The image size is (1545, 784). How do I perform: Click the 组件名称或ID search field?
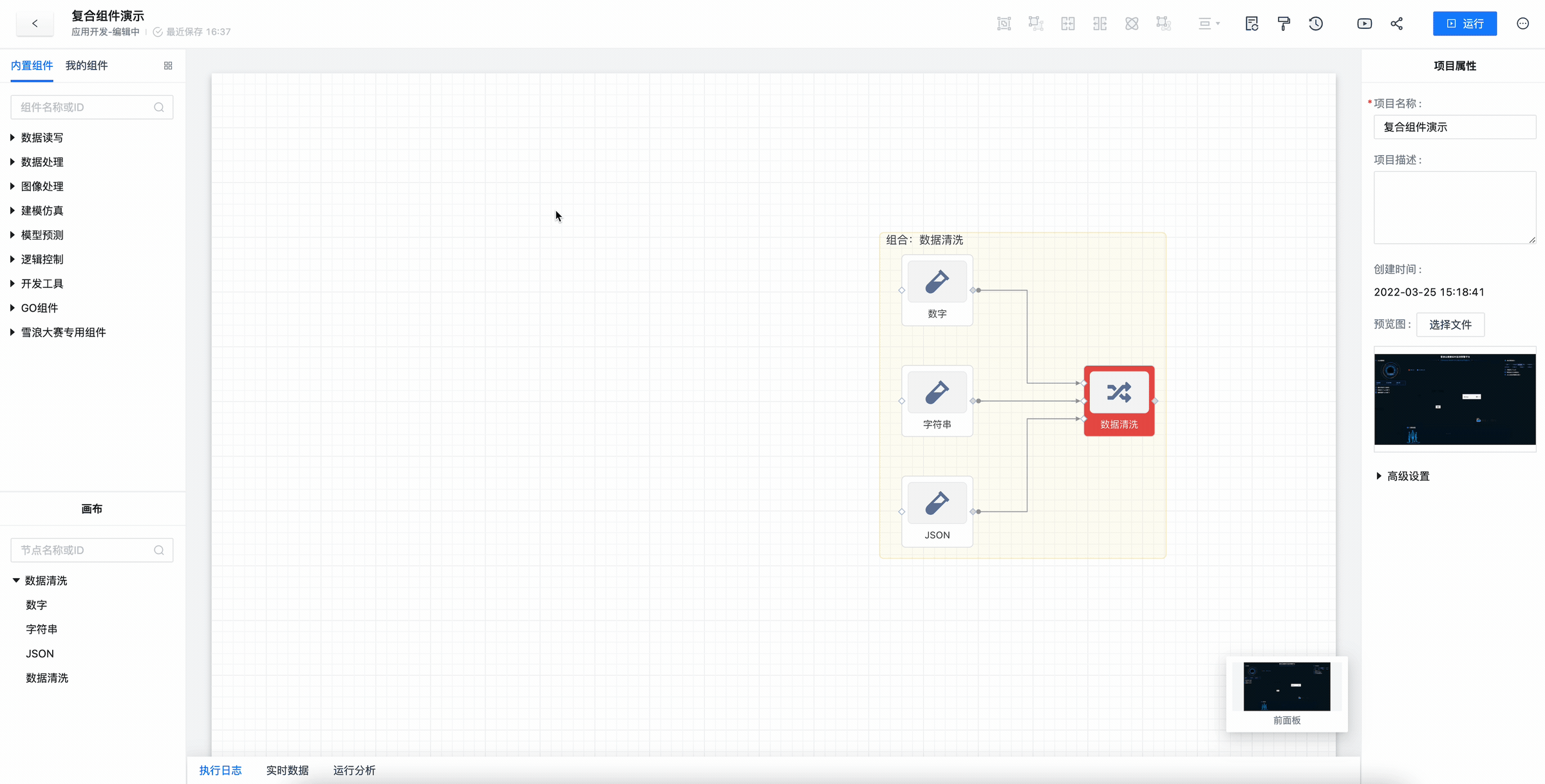click(85, 107)
